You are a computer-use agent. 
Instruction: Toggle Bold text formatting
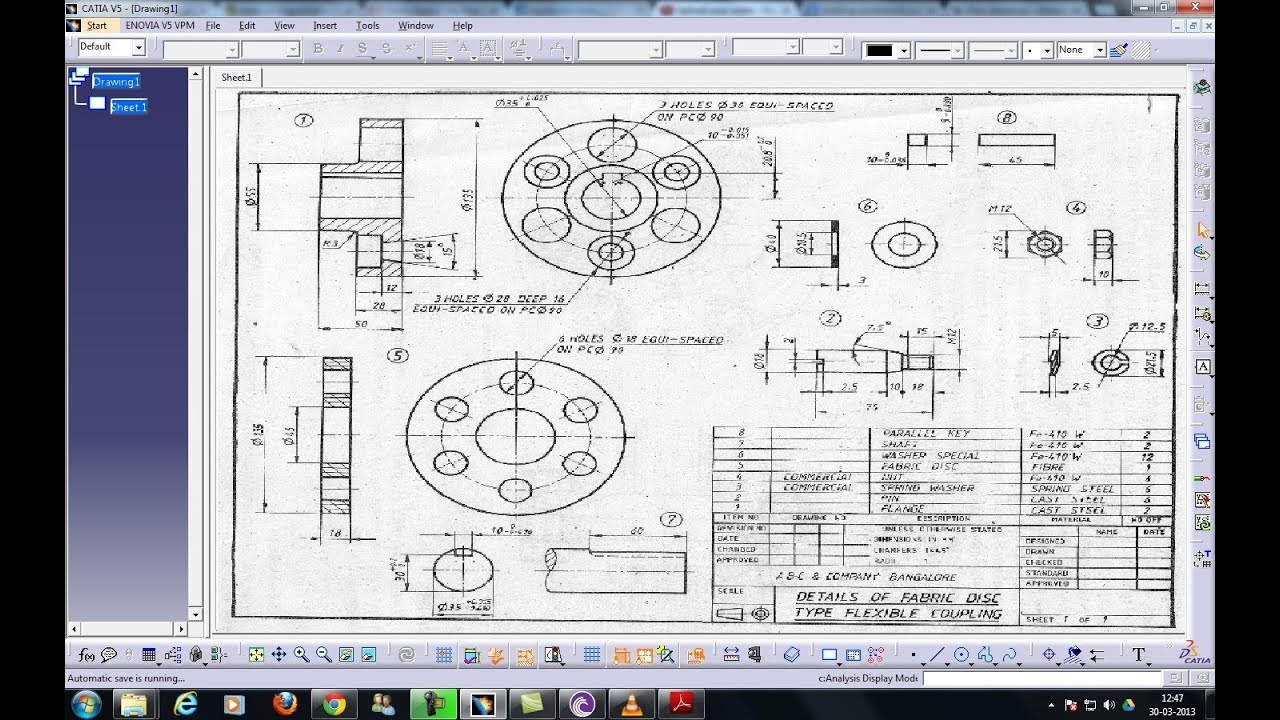pos(318,48)
